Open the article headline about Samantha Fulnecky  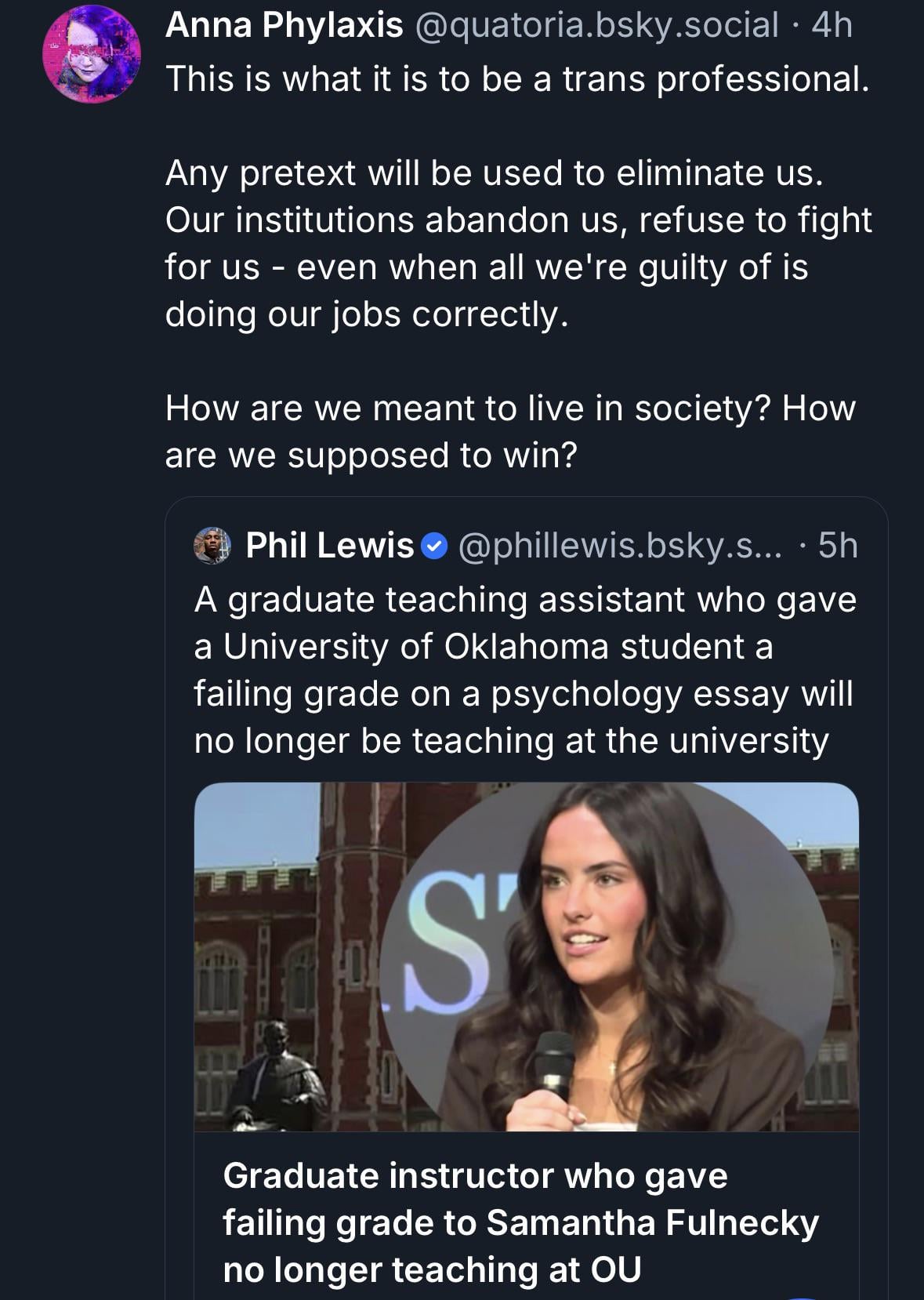pyautogui.click(x=520, y=1222)
